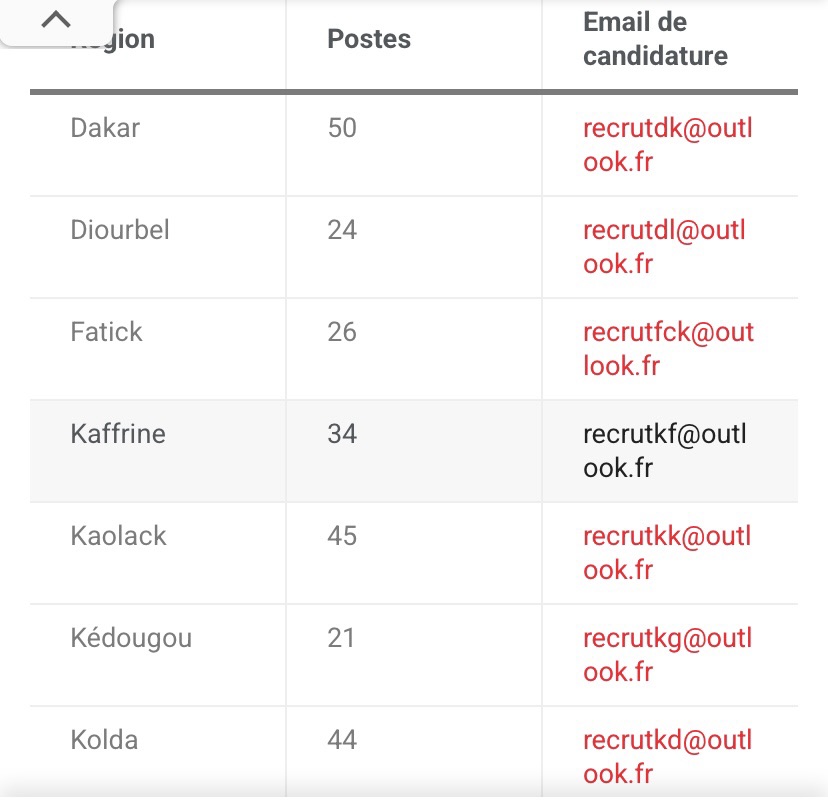Click the recrutkd@outlook.fr email link
Screen dimensions: 828x803
[667, 757]
